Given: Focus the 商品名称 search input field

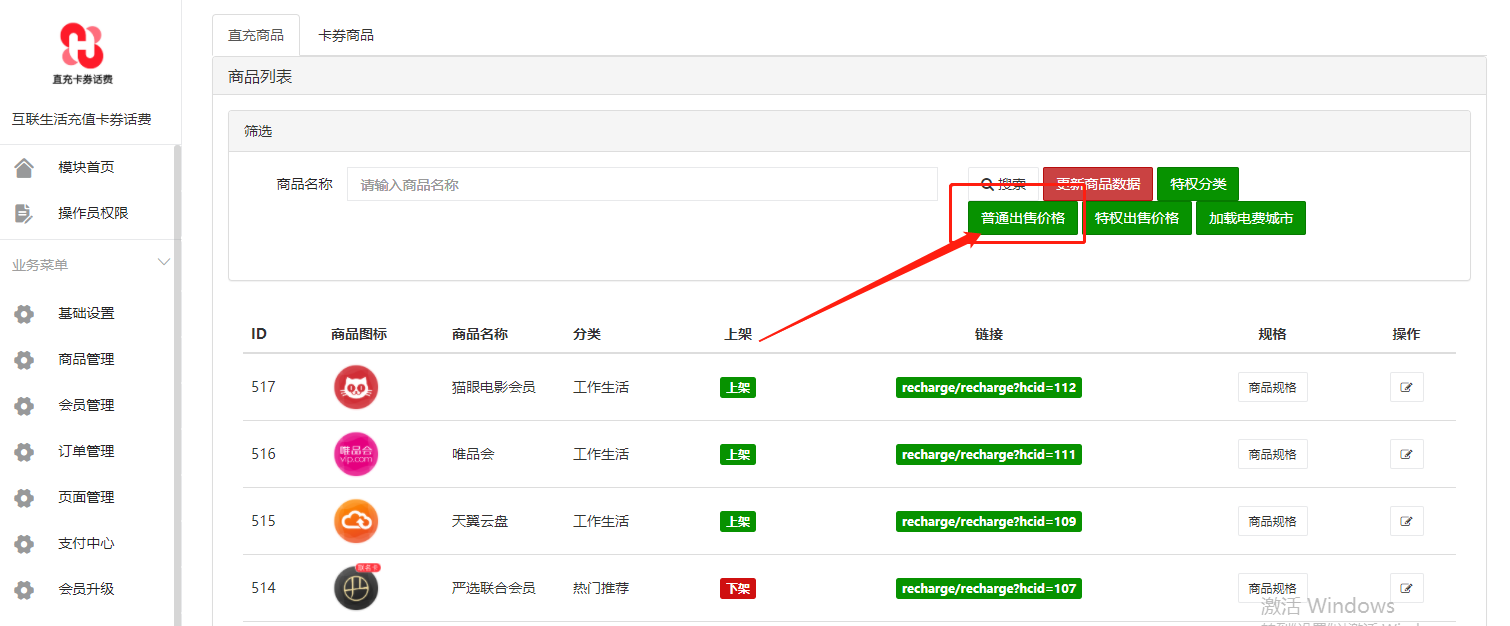Looking at the screenshot, I should pos(642,184).
